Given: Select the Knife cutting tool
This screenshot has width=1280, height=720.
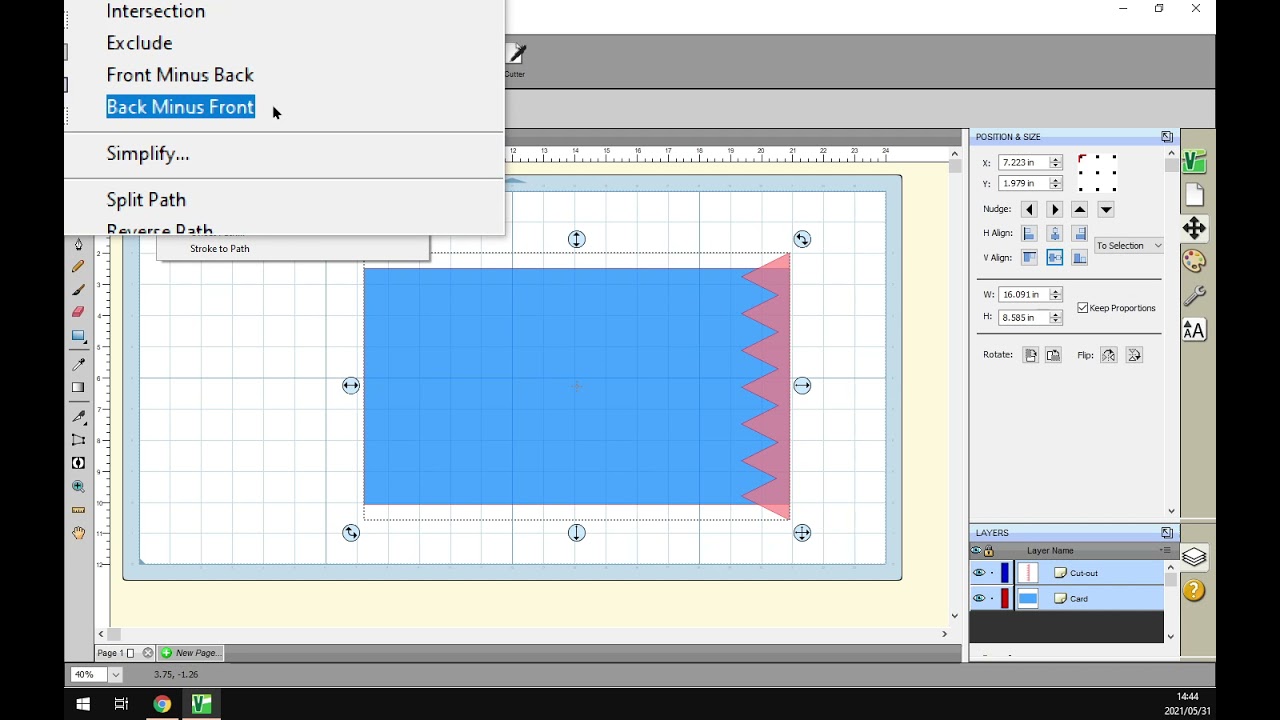Looking at the screenshot, I should pyautogui.click(x=78, y=415).
